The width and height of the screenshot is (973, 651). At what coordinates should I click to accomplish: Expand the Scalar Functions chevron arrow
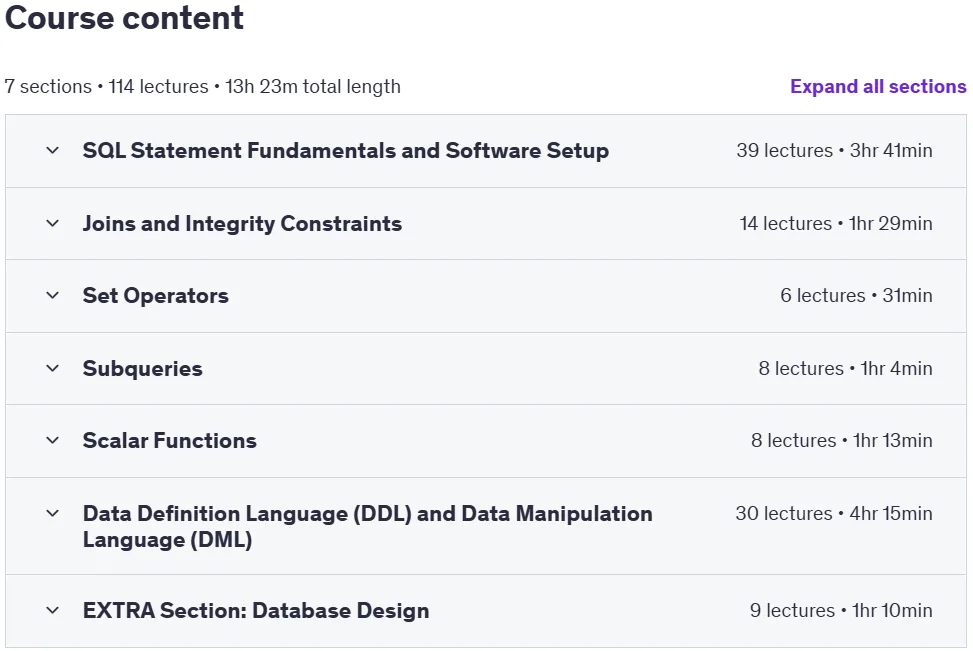click(x=53, y=440)
